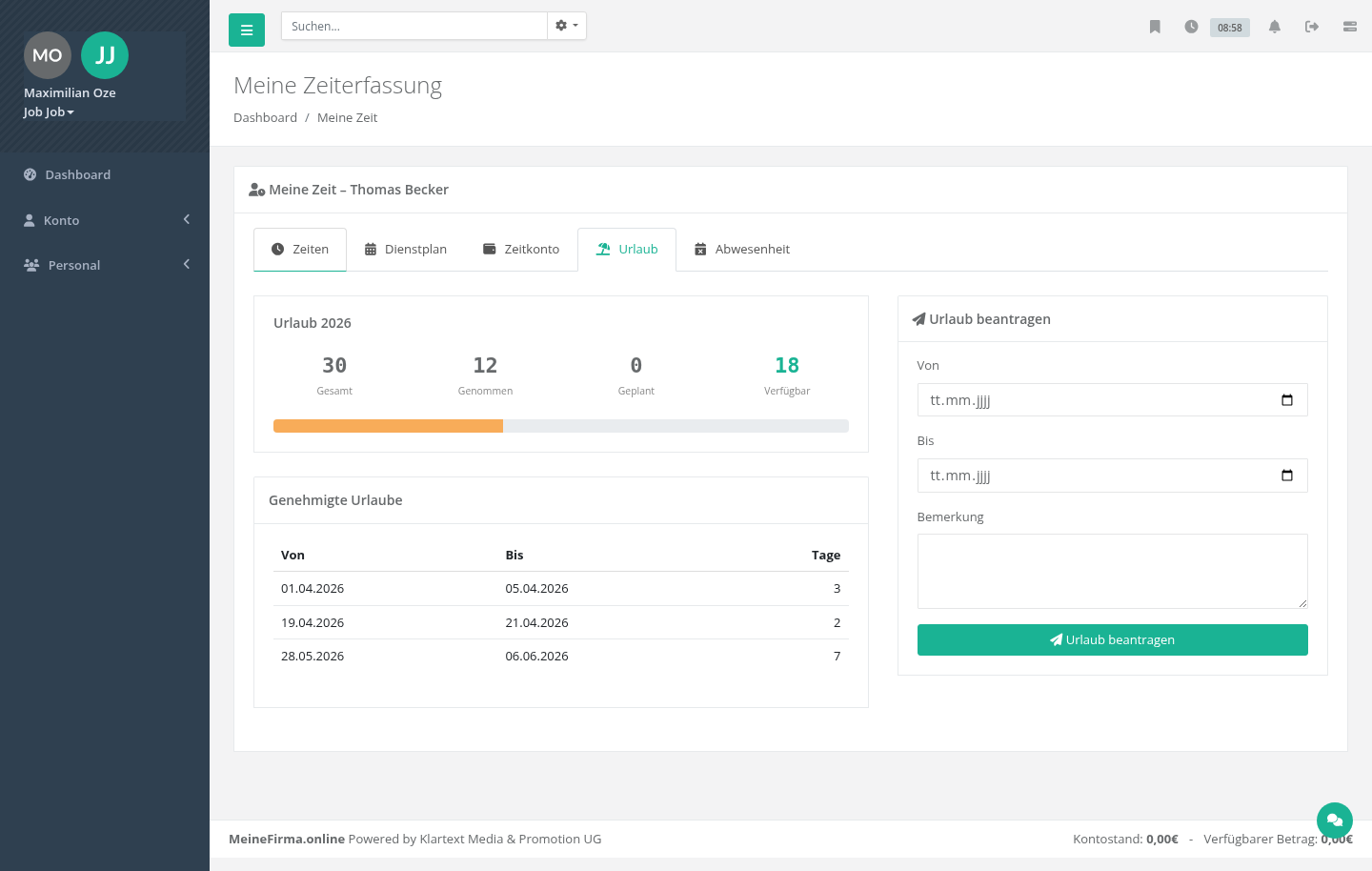The width and height of the screenshot is (1372, 871).
Task: Click the 18 Verfügbar days value
Action: pyautogui.click(x=787, y=365)
